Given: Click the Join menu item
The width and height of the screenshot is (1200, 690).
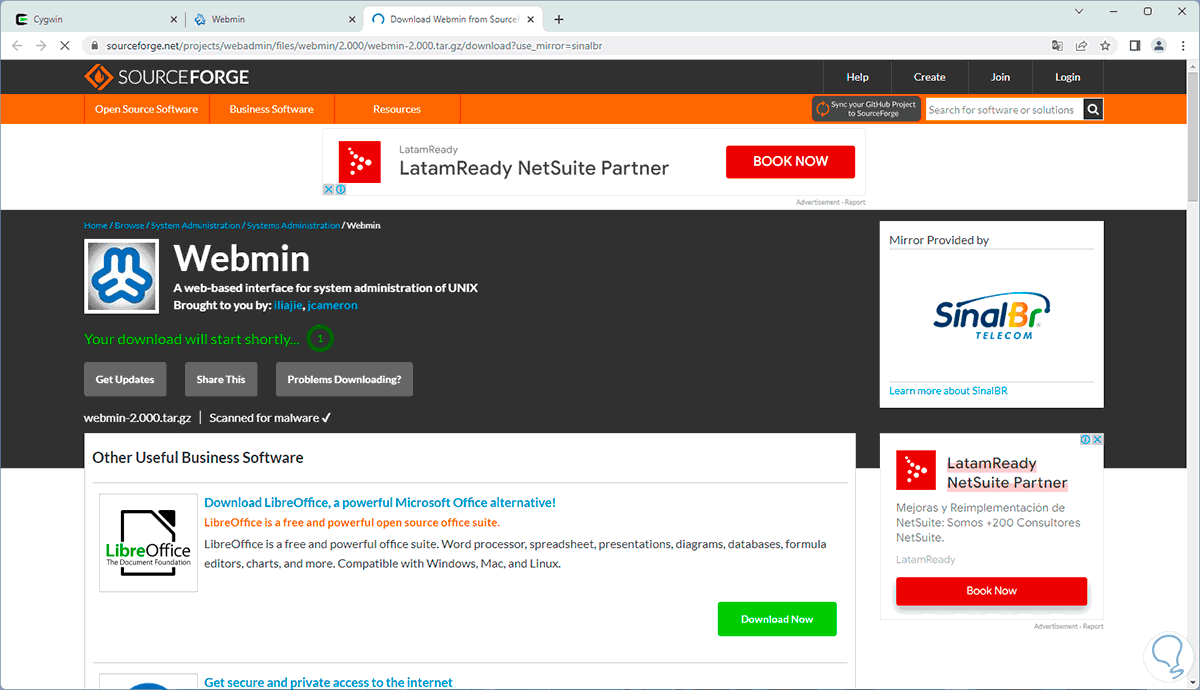Looking at the screenshot, I should click(1000, 77).
